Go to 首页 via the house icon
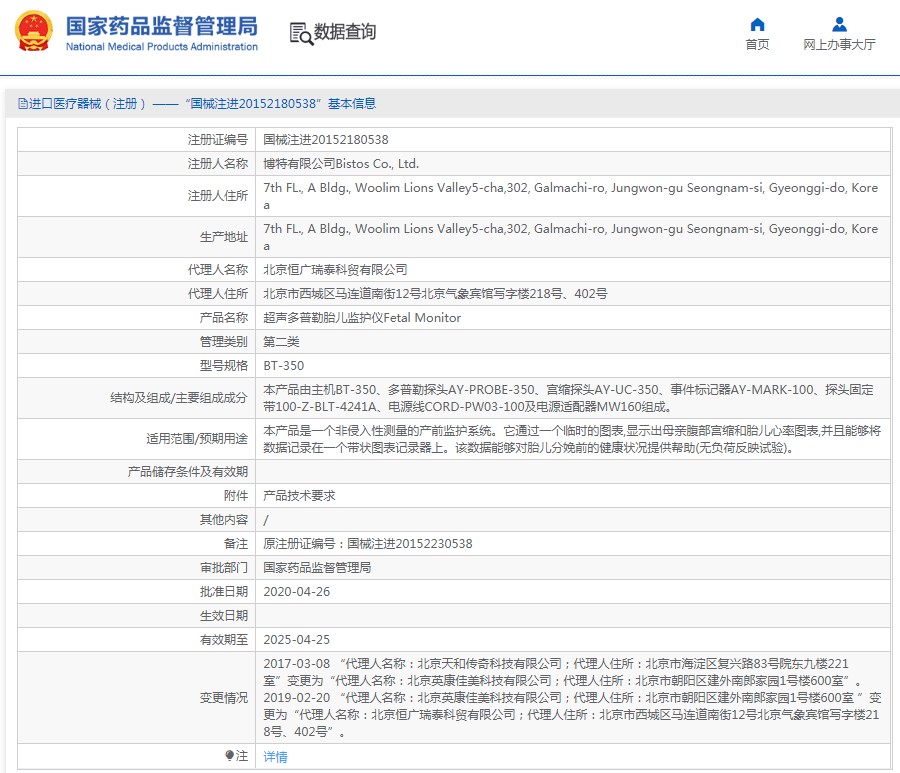900x773 pixels. pyautogui.click(x=757, y=24)
